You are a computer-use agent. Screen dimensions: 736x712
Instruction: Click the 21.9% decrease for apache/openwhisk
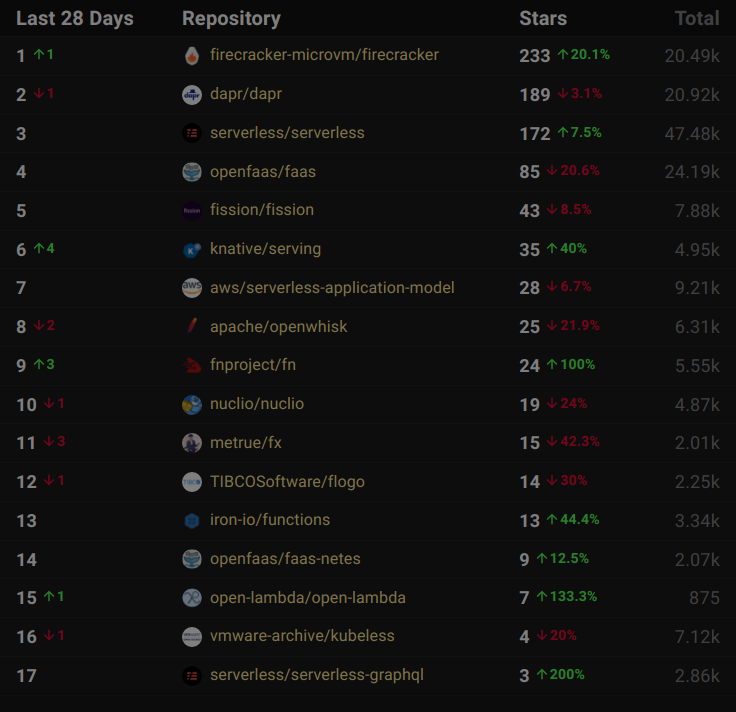[573, 326]
